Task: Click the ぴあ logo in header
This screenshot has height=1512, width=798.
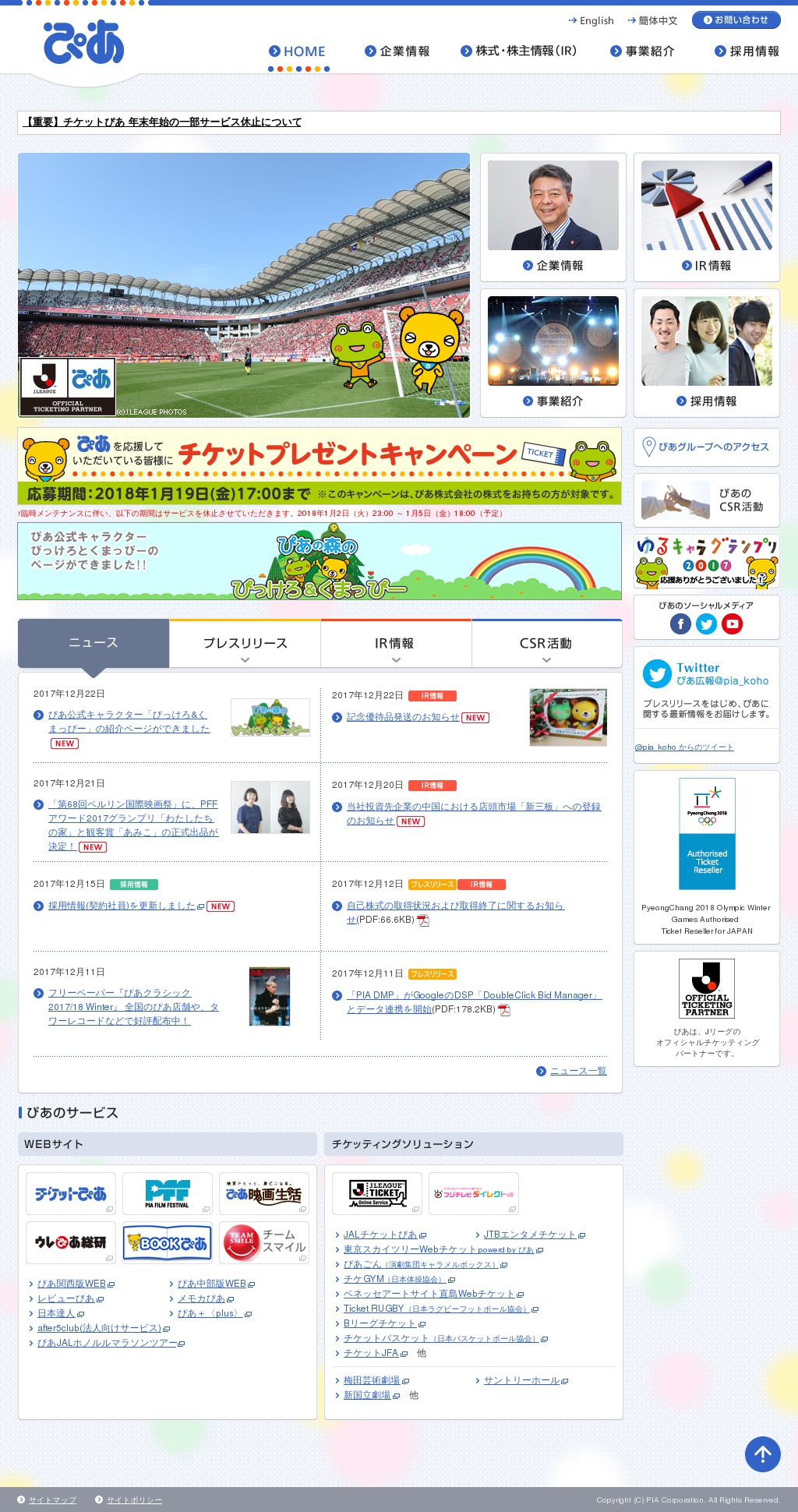Action: [83, 42]
